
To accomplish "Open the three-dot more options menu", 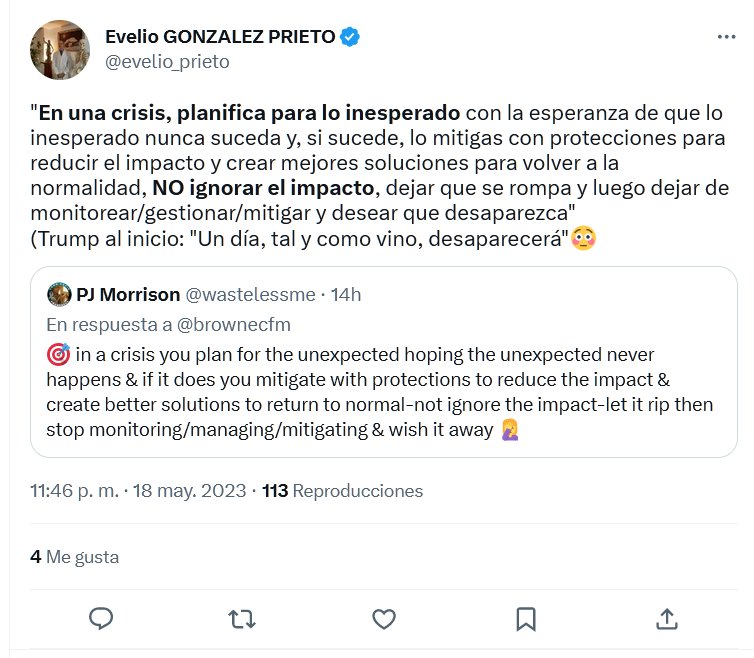I will point(727,38).
